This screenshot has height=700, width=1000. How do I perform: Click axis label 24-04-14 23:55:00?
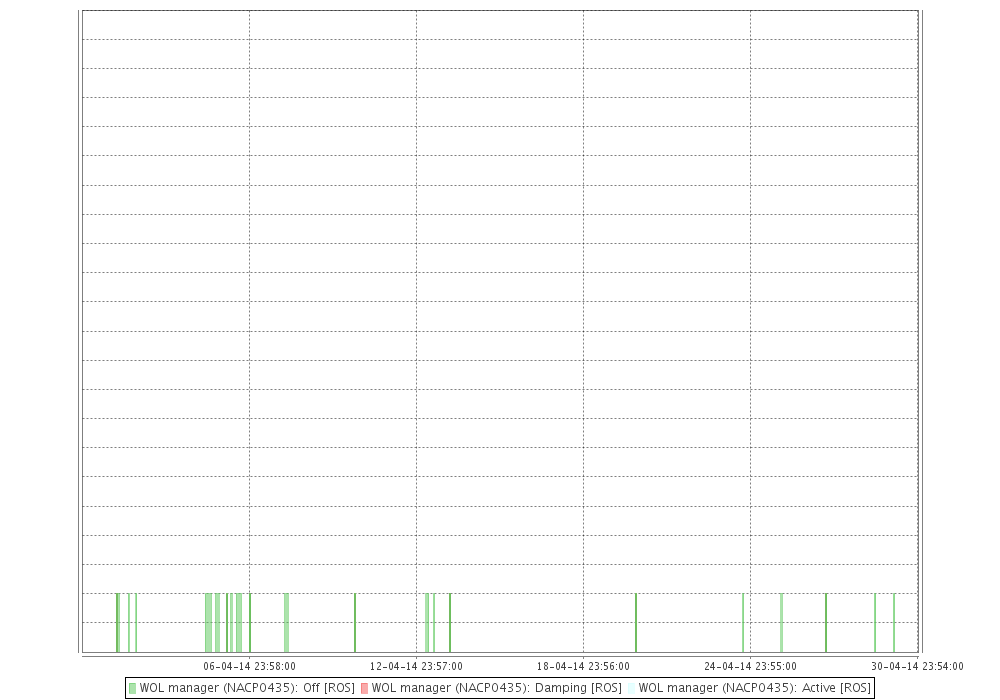pyautogui.click(x=750, y=666)
